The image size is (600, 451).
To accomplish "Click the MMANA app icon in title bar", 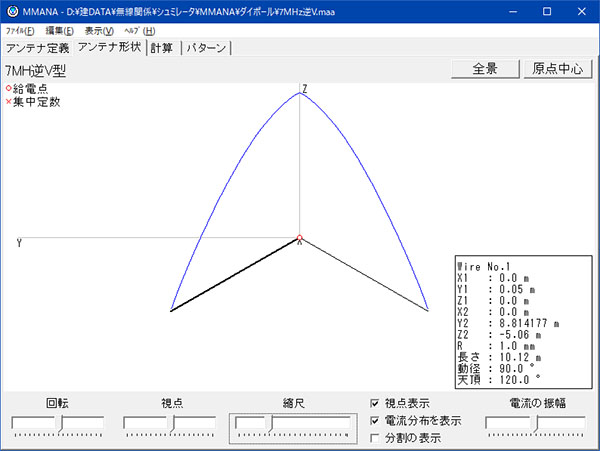I will pos(12,11).
